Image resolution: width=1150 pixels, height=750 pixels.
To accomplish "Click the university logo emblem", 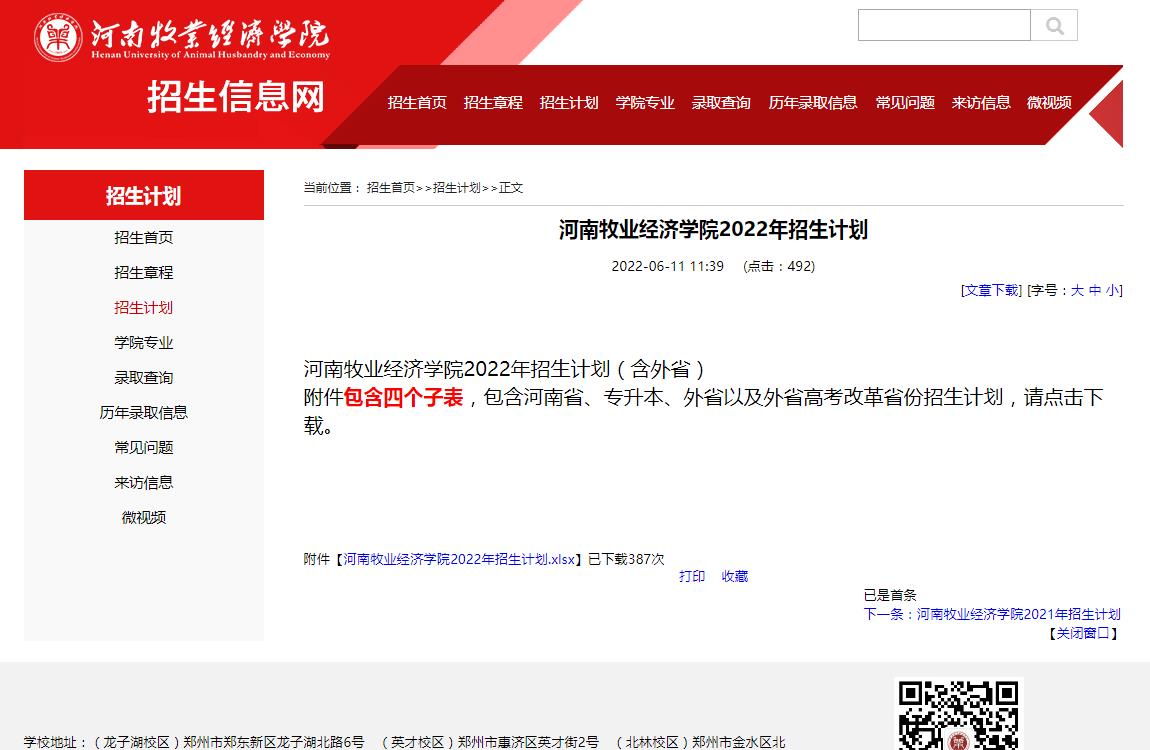I will (59, 38).
